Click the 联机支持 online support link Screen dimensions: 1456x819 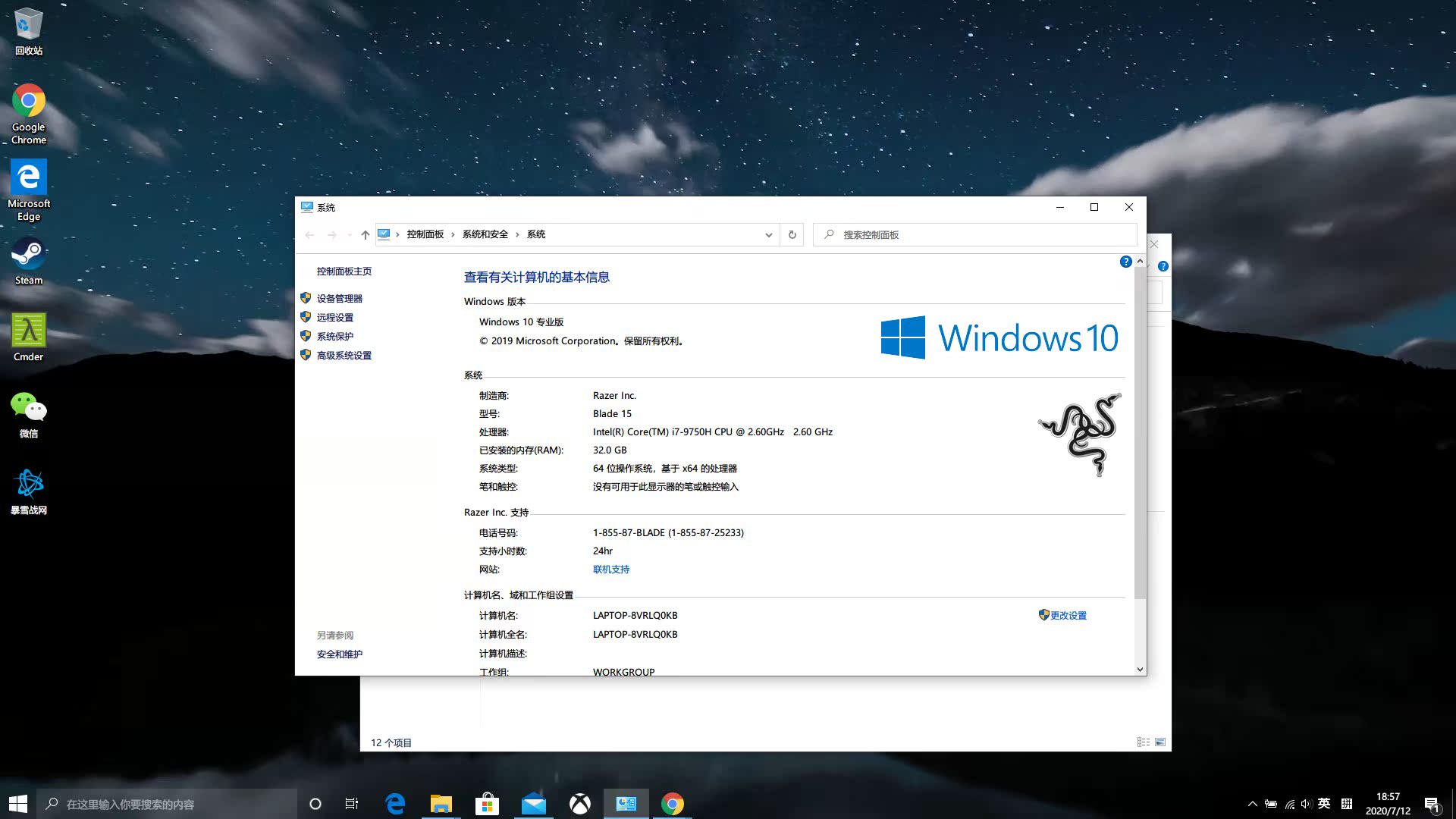611,570
